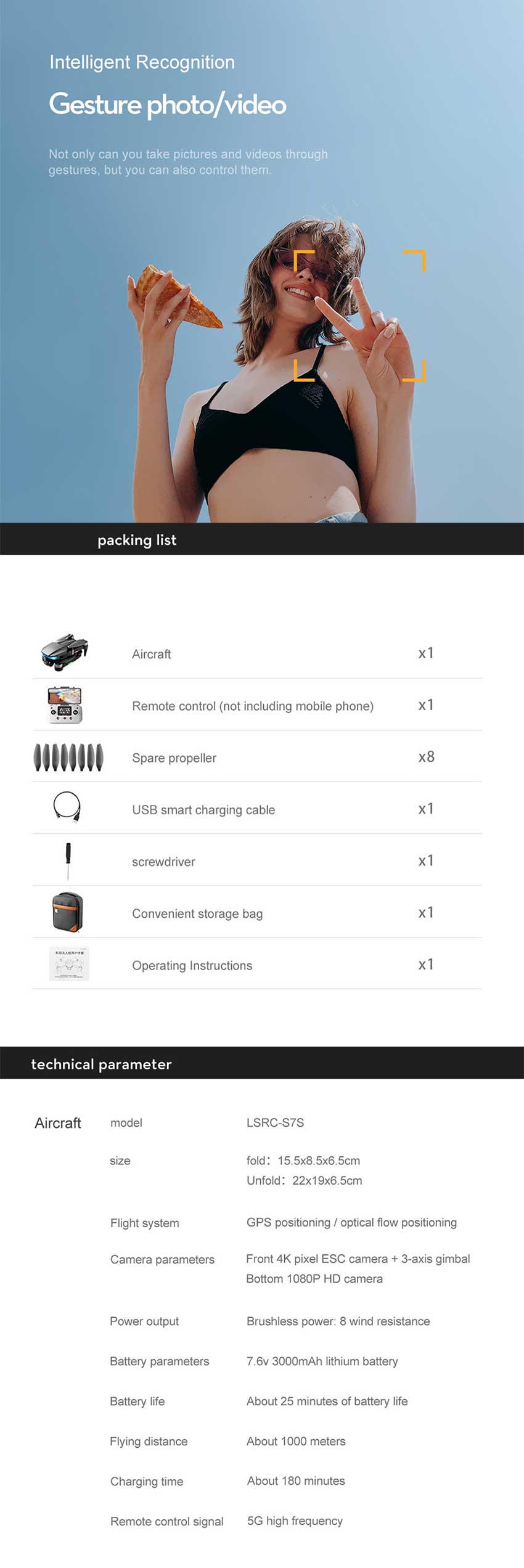
Task: Click the x8 quantity for propellers
Action: coord(426,757)
